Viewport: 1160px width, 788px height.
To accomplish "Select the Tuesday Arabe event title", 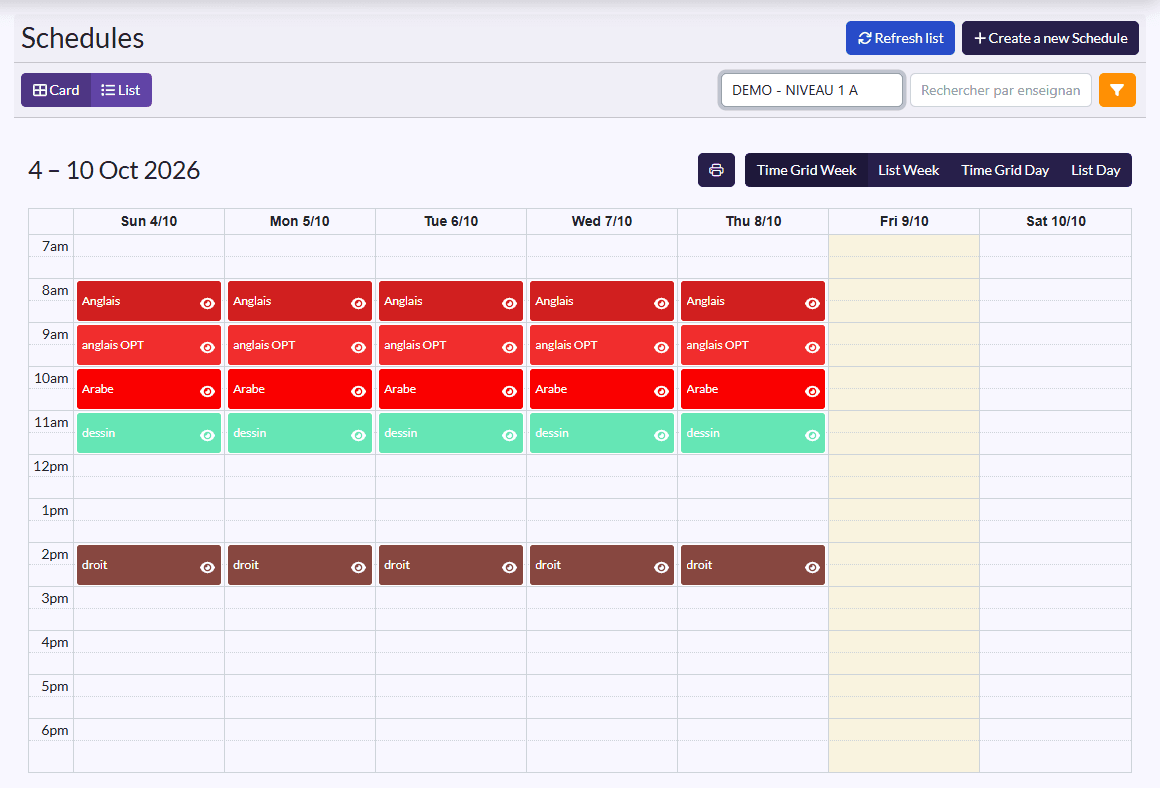I will 400,389.
